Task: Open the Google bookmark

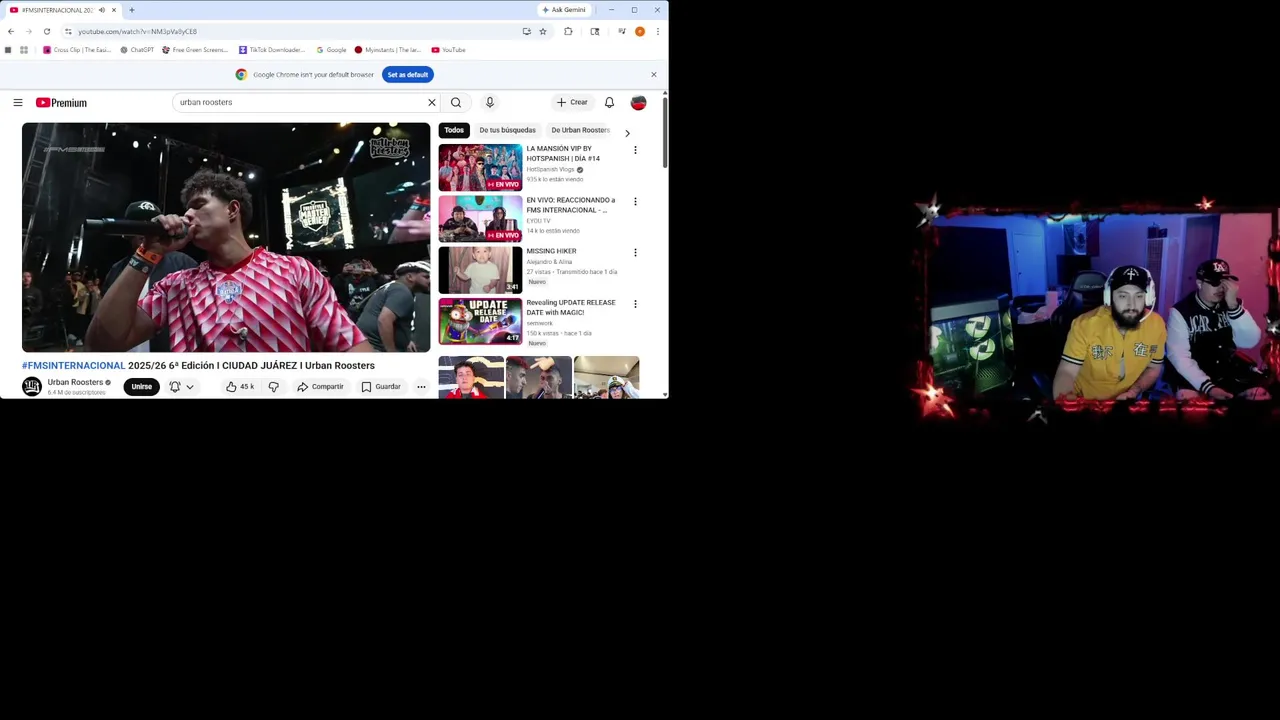Action: click(x=331, y=50)
